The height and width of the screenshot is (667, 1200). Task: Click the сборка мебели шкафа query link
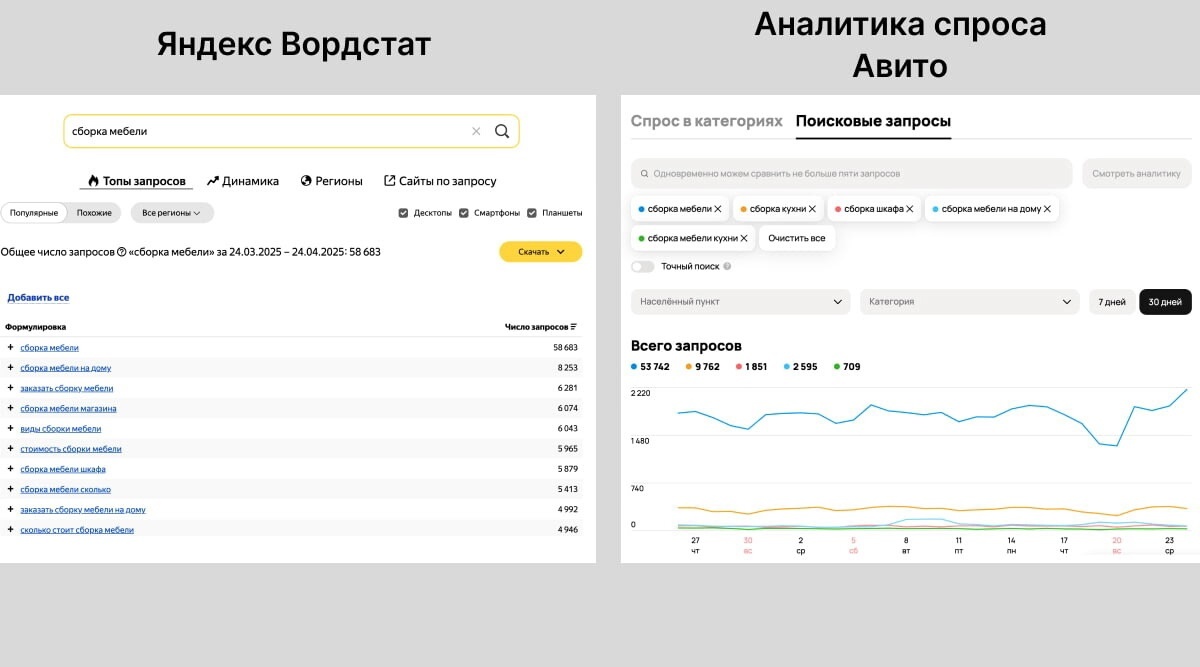[63, 469]
